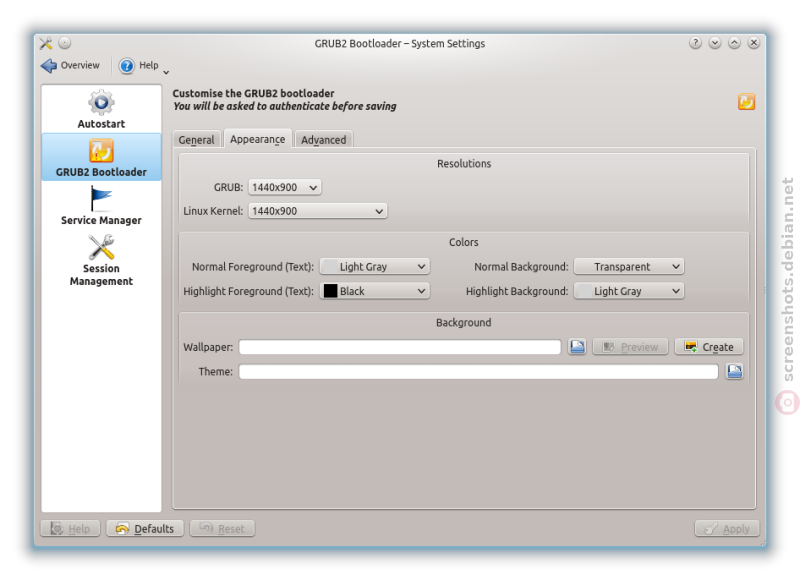Click the orange GRUB2 icon in the header
The width and height of the screenshot is (800, 580).
[x=746, y=102]
